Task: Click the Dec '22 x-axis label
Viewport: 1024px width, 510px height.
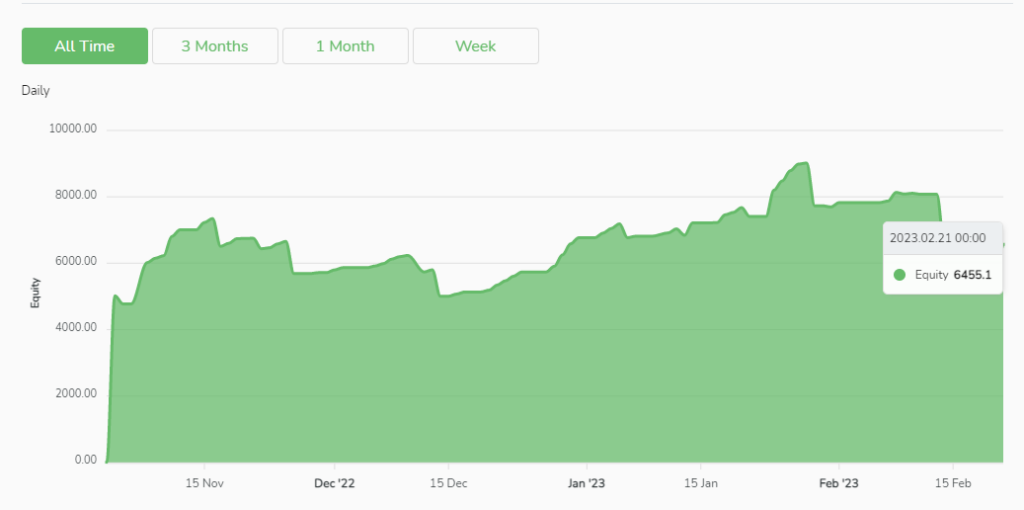Action: coord(334,483)
